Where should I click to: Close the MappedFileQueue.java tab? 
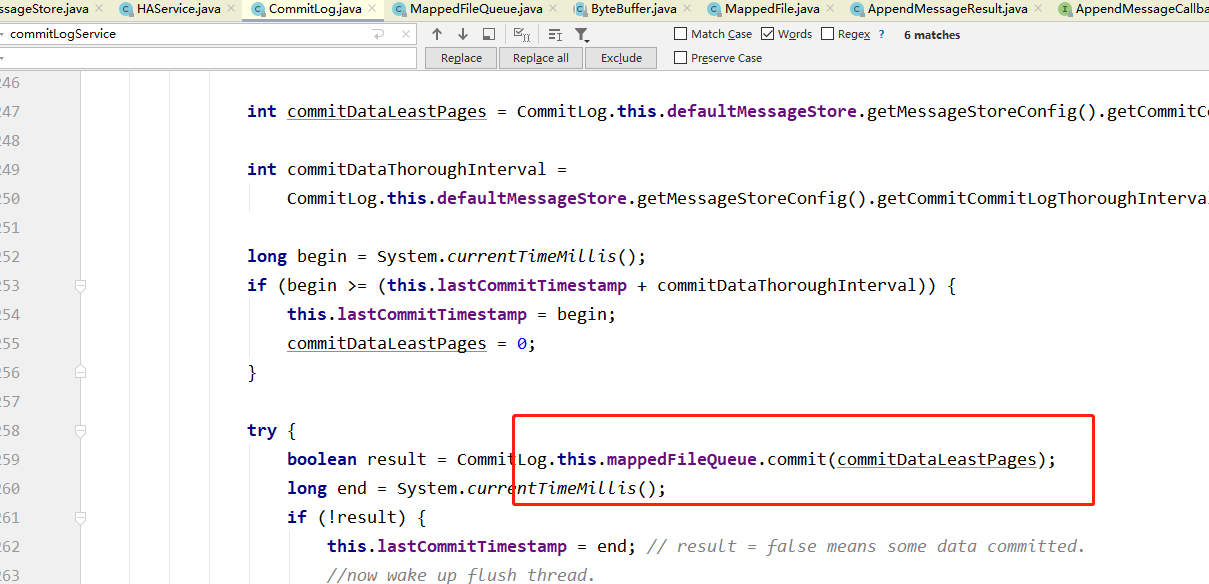pyautogui.click(x=553, y=9)
